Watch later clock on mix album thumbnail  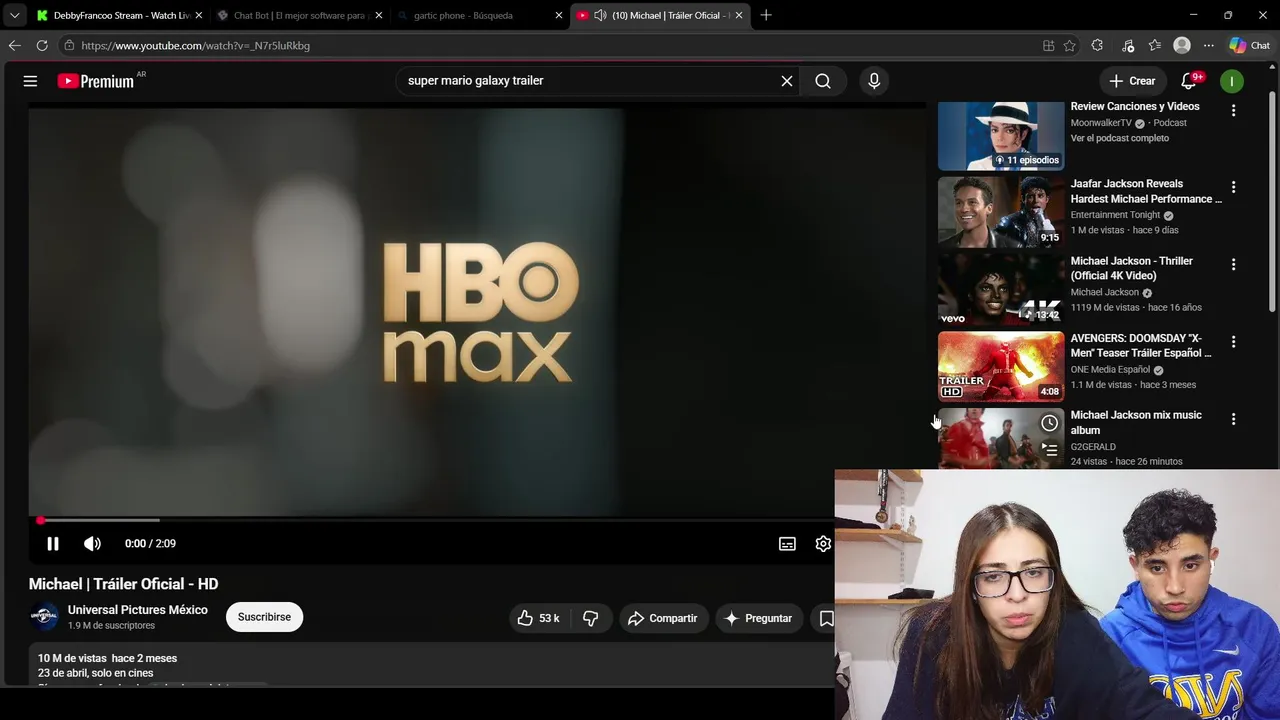[1049, 423]
